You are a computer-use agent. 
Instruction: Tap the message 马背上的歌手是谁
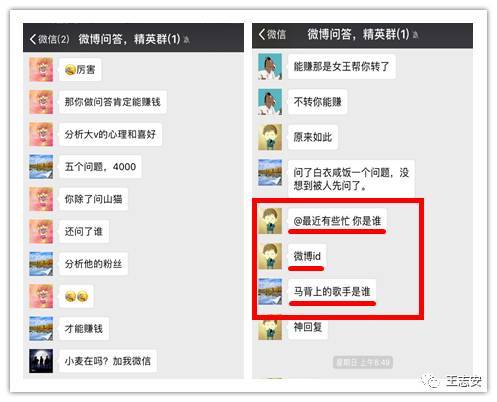click(332, 291)
